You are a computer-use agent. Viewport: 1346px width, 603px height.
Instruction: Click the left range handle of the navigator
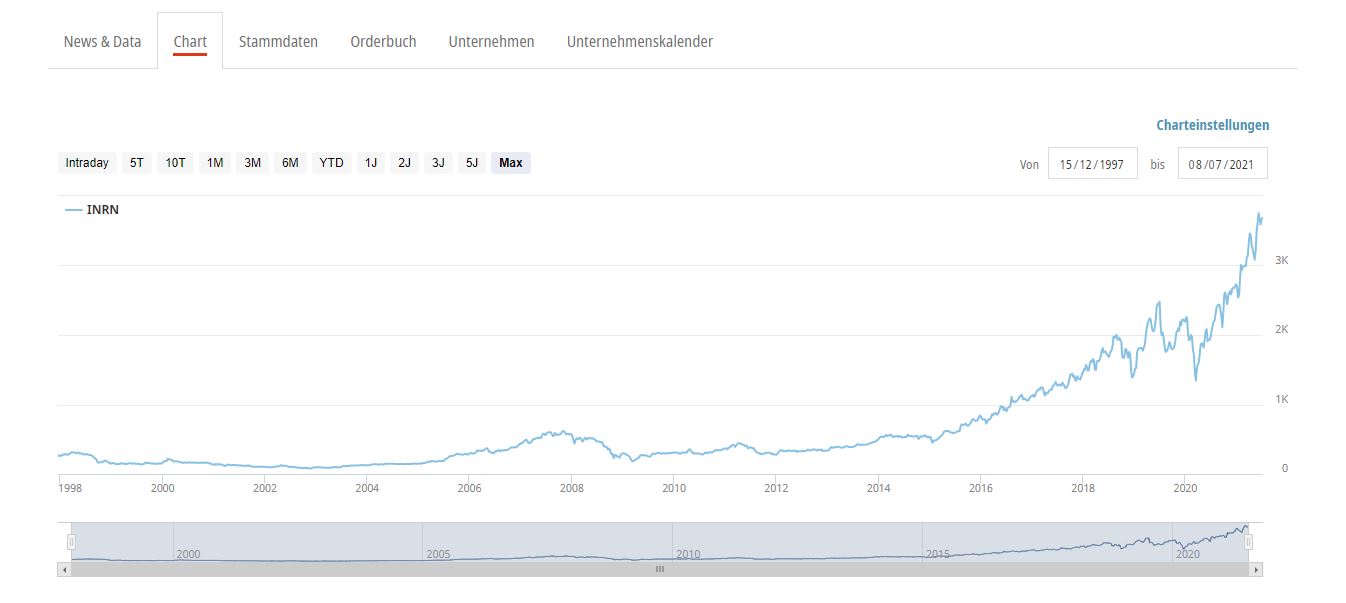pos(71,542)
